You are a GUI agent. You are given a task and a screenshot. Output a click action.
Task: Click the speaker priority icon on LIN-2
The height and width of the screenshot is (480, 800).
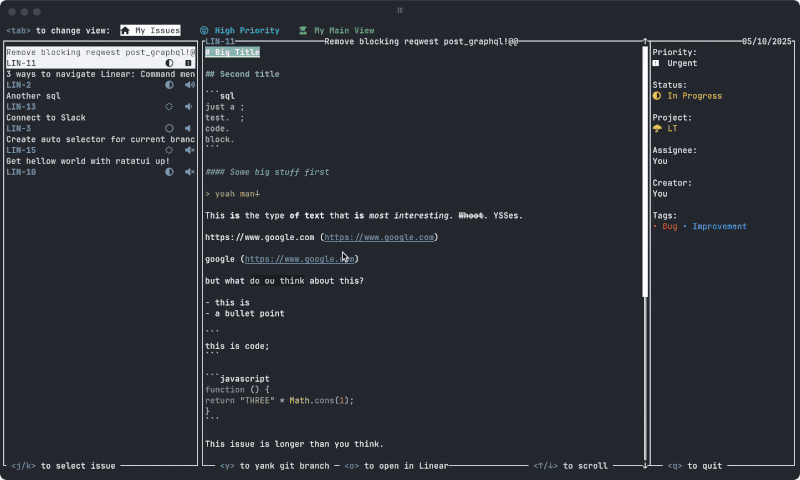tap(190, 85)
